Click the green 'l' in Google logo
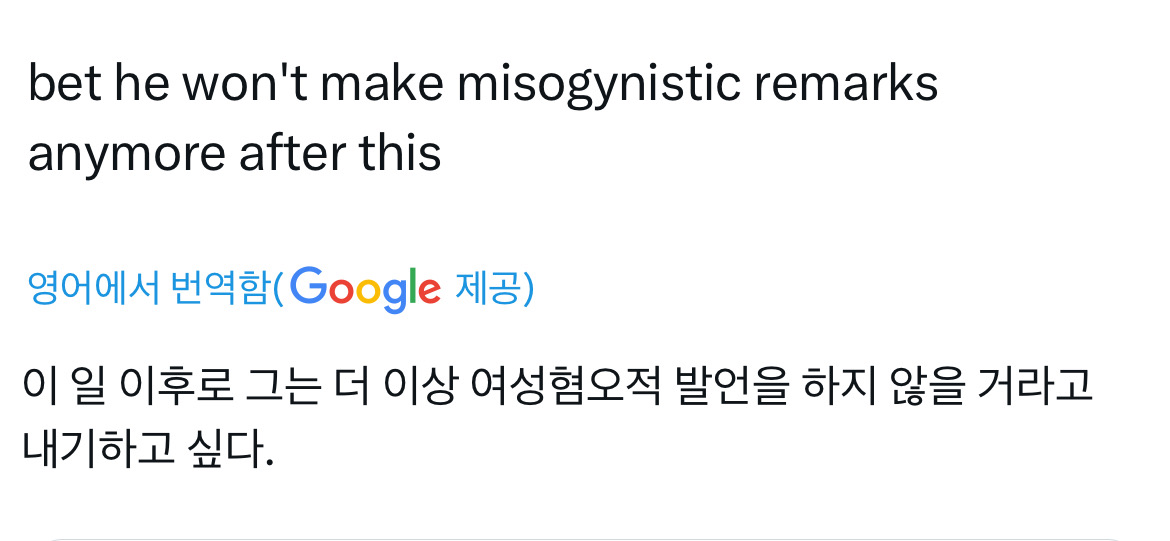The width and height of the screenshot is (1170, 541). tap(411, 287)
